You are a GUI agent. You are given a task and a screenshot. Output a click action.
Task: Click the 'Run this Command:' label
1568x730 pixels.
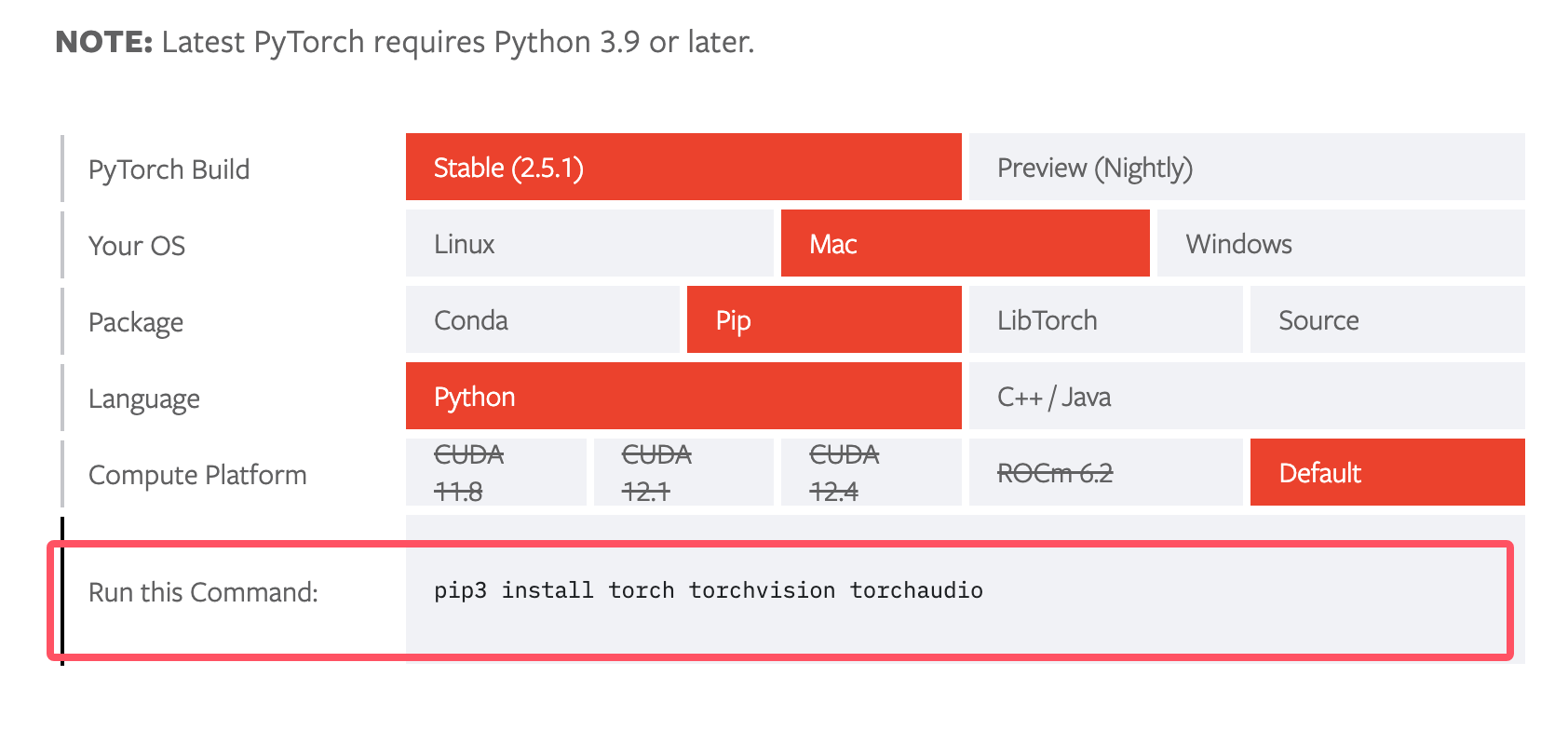[x=203, y=592]
